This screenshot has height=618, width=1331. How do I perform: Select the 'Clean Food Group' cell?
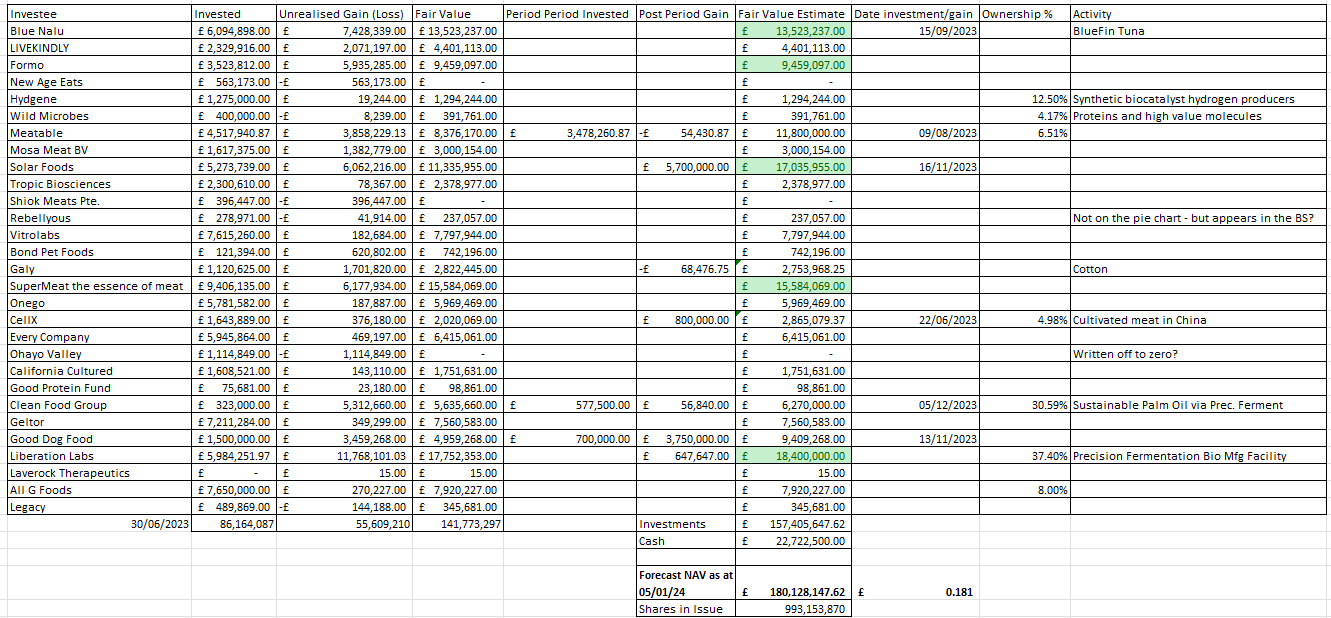click(99, 405)
